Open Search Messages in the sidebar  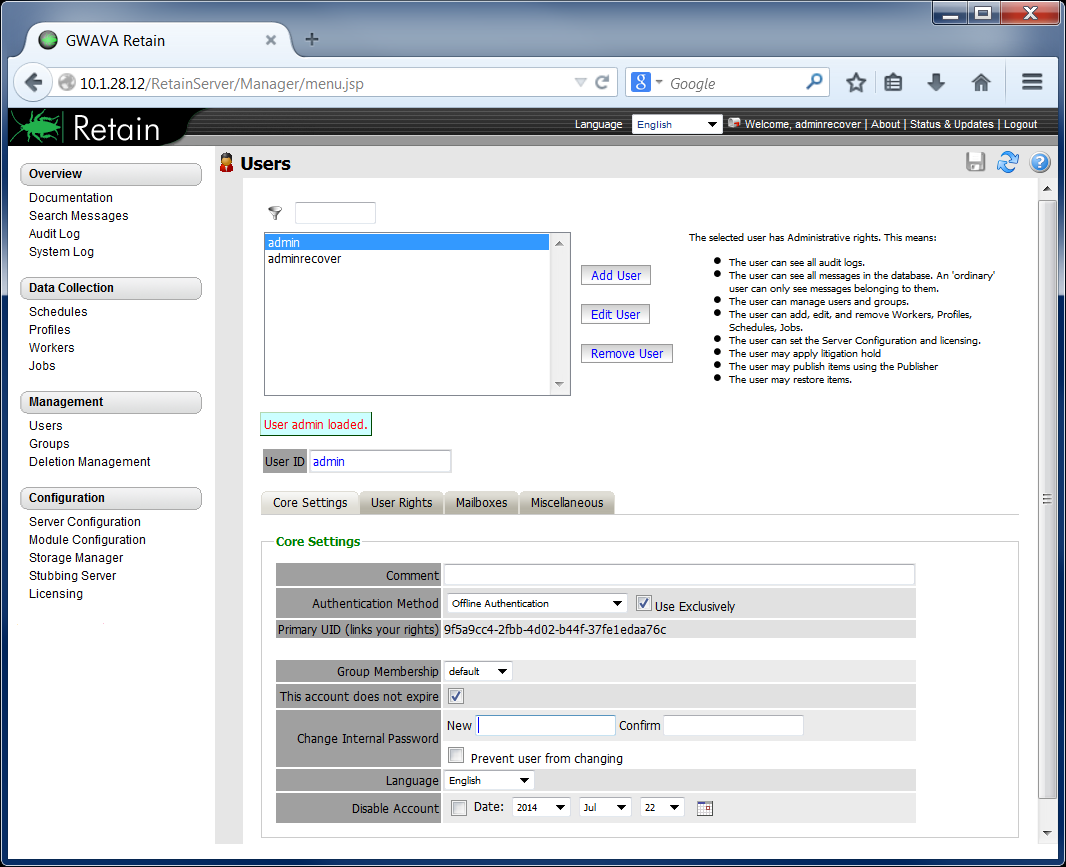point(79,216)
